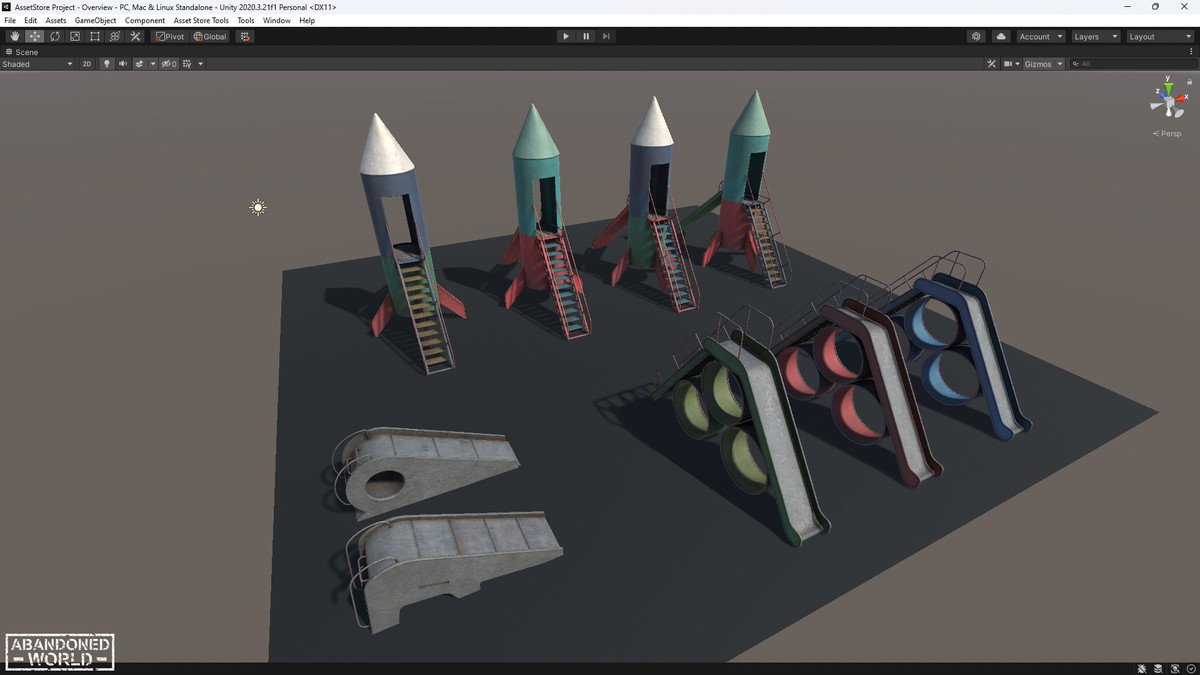
Task: Select the combined Transform tool
Action: point(115,36)
